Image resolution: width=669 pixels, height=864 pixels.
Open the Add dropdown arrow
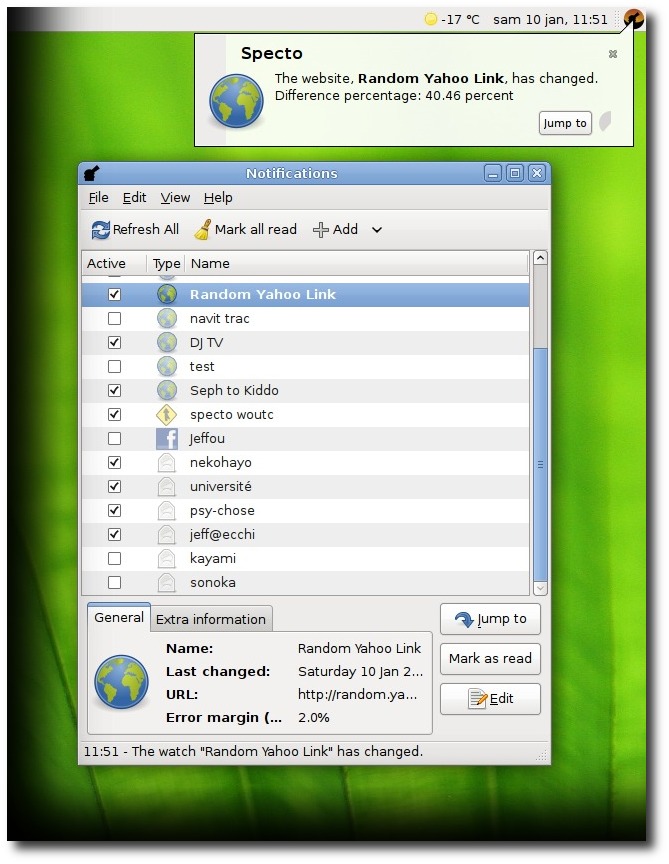(377, 230)
